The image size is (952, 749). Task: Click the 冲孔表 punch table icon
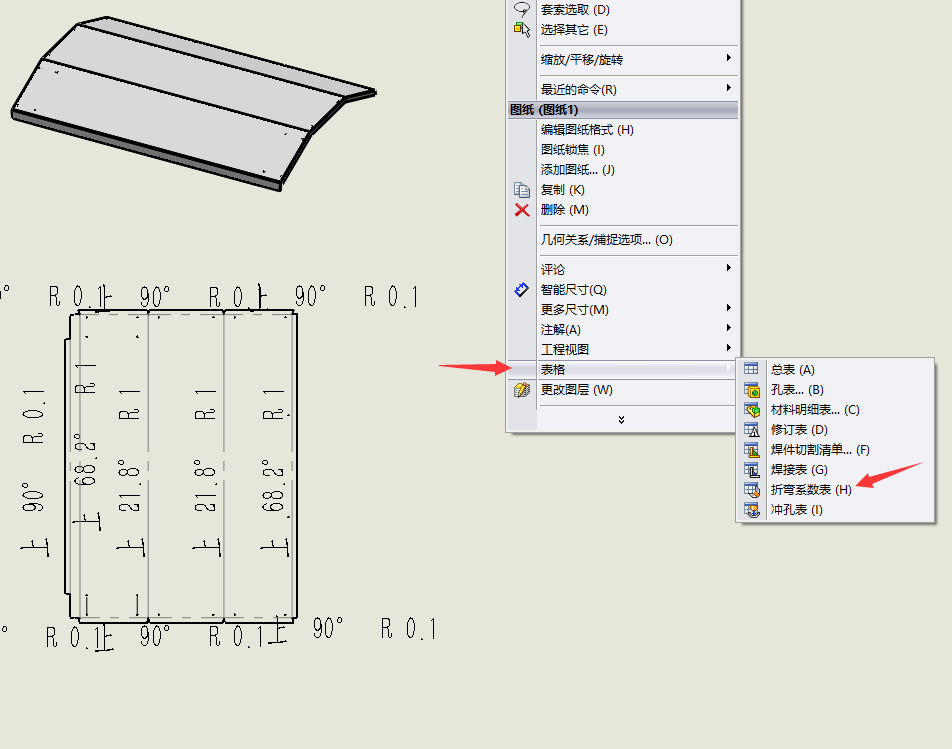point(752,510)
